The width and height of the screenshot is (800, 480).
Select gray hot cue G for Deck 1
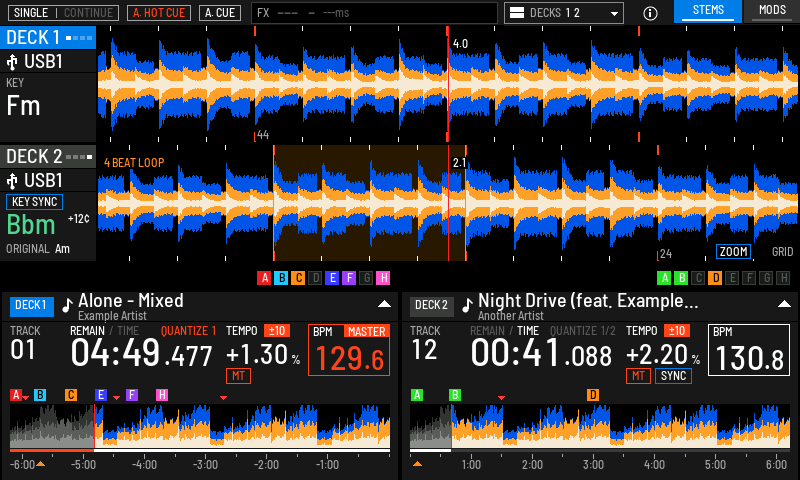[366, 278]
